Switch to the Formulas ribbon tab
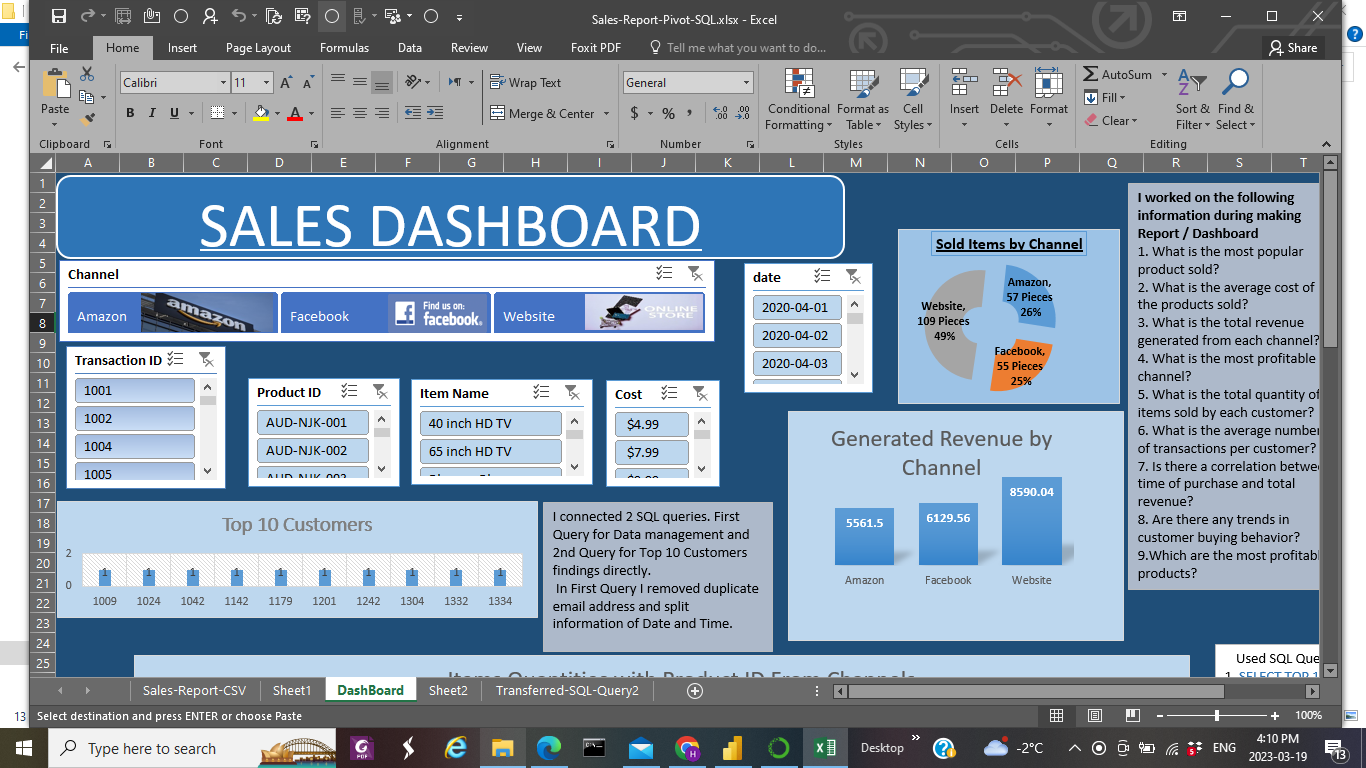 point(344,47)
